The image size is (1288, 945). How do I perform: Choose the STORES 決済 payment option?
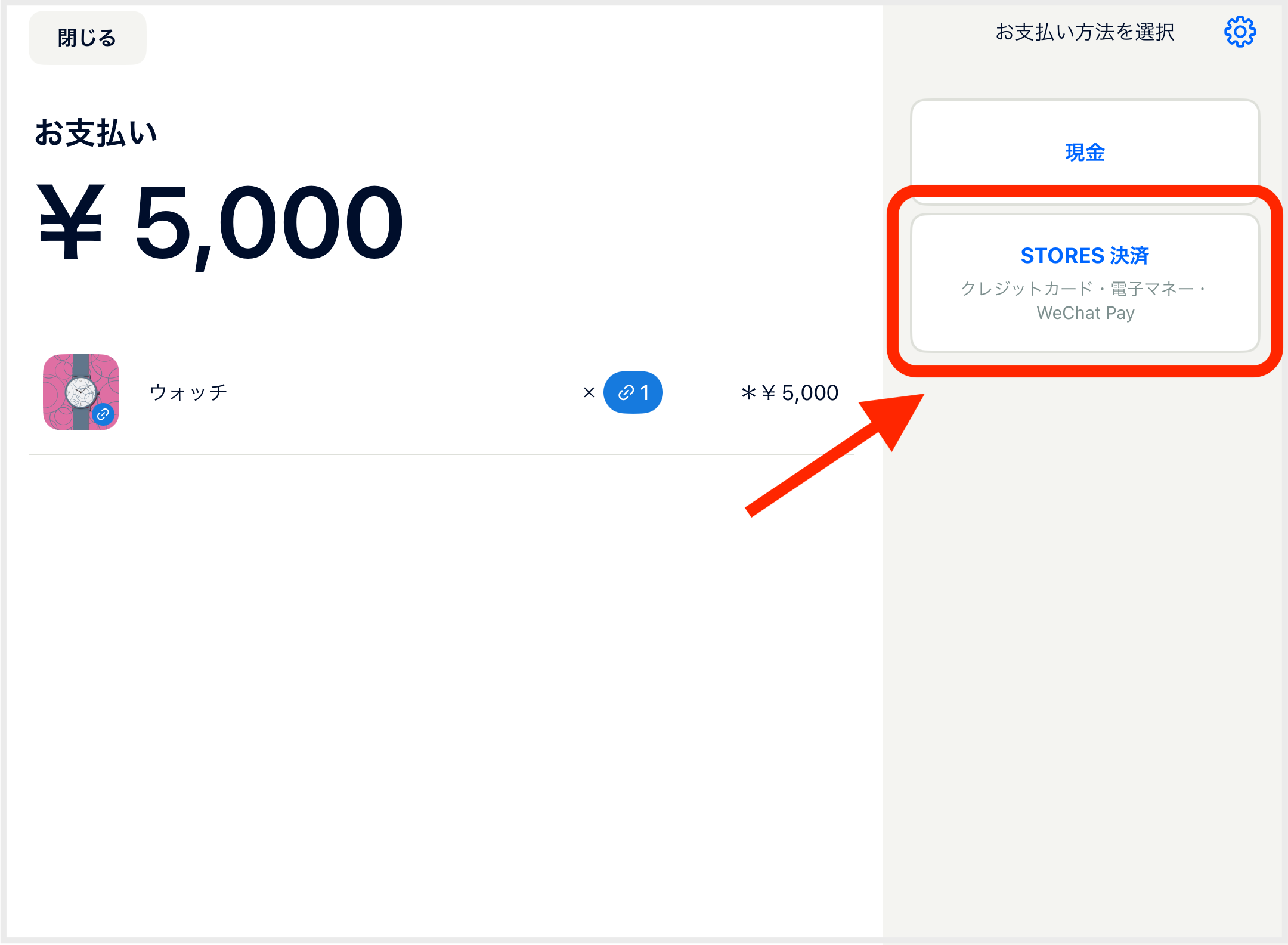(1085, 283)
